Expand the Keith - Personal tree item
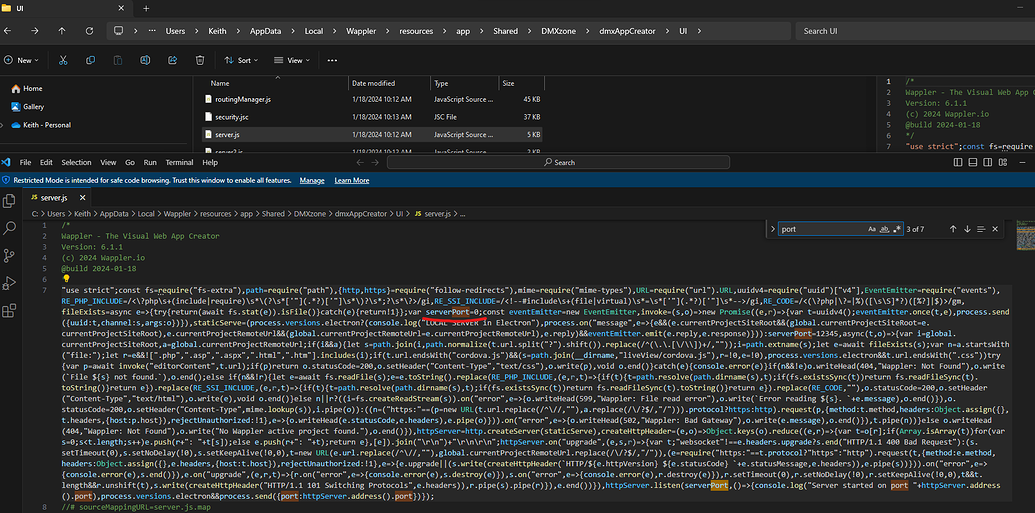Image resolution: width=1035 pixels, height=513 pixels. tap(3, 125)
